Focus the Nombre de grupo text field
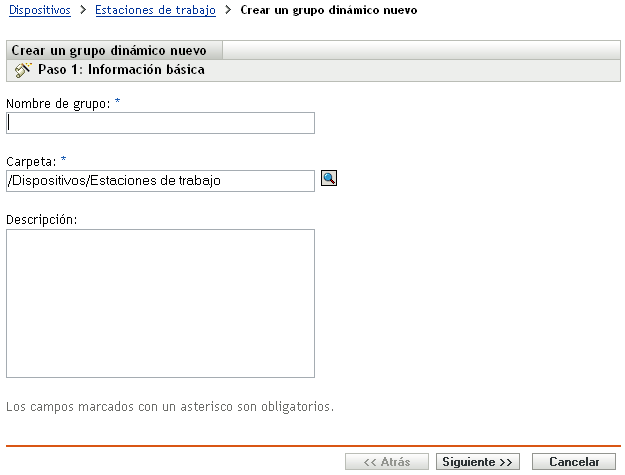 click(x=160, y=123)
